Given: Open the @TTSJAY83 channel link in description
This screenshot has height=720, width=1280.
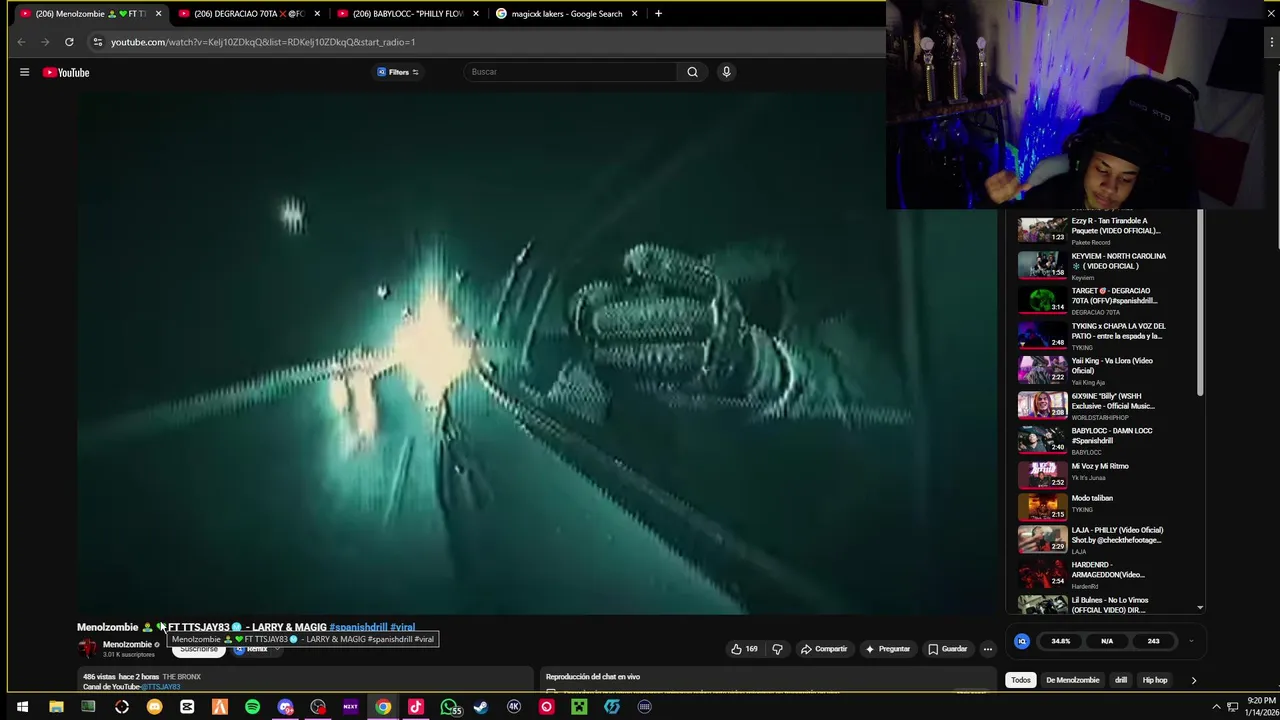Looking at the screenshot, I should 160,687.
